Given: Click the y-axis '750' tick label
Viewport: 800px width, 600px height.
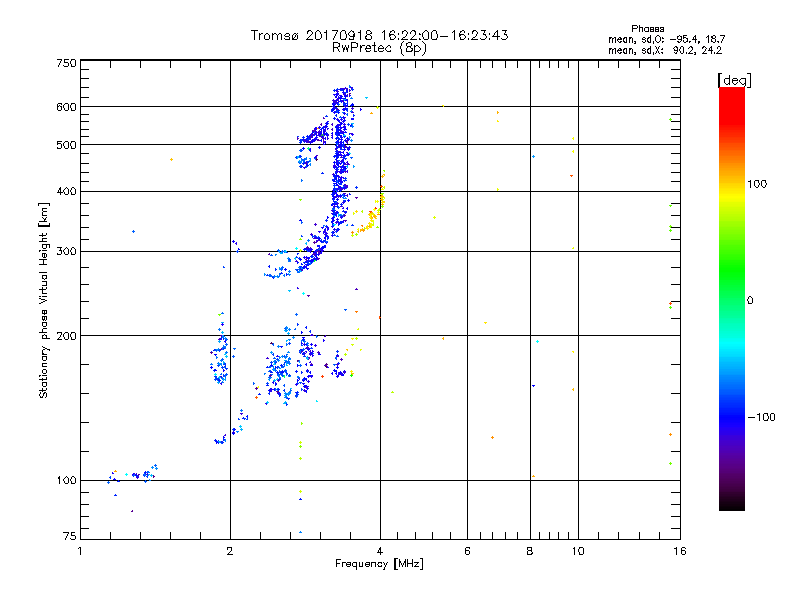Looking at the screenshot, I should (66, 63).
